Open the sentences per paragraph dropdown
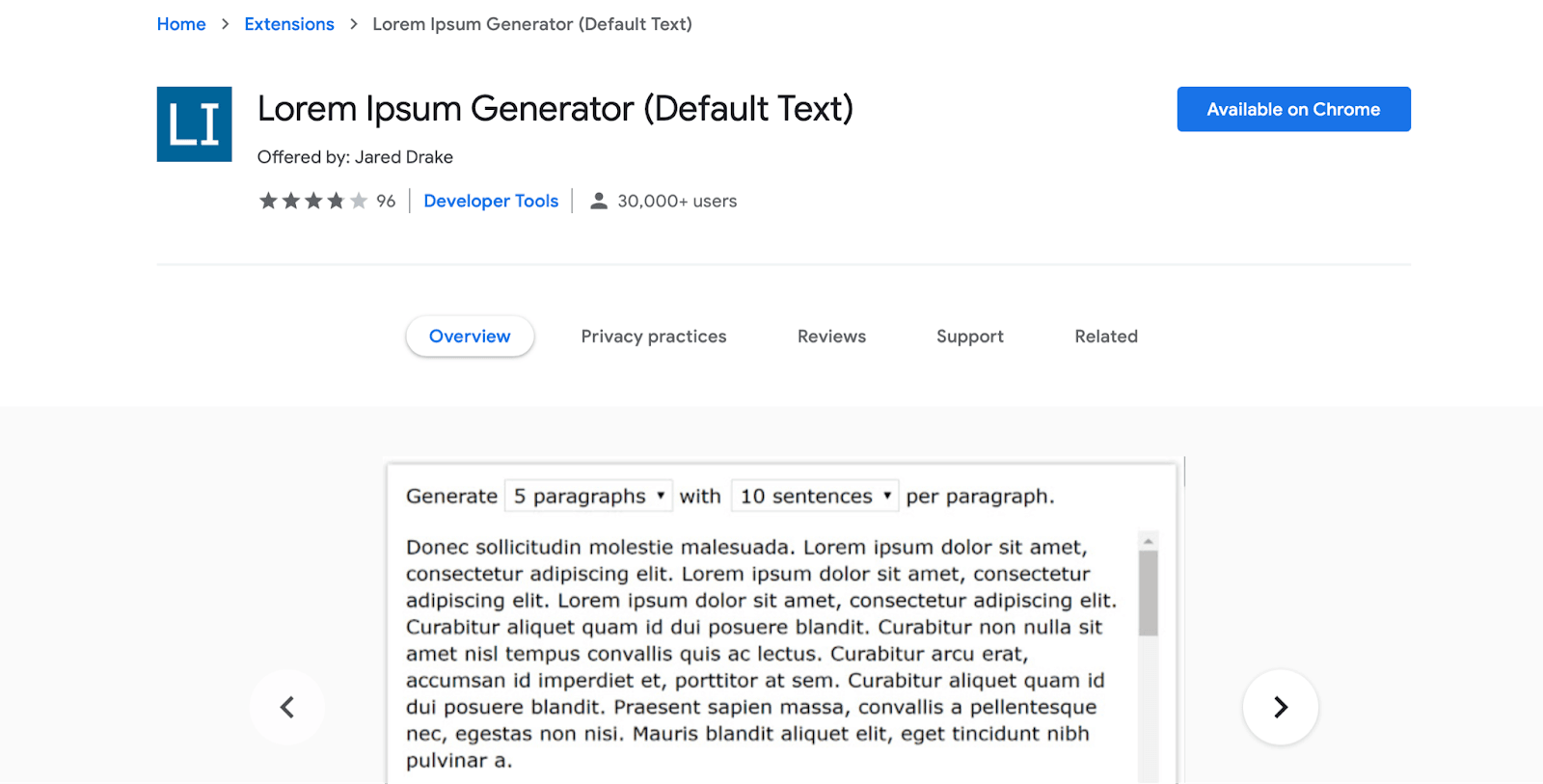 [813, 496]
